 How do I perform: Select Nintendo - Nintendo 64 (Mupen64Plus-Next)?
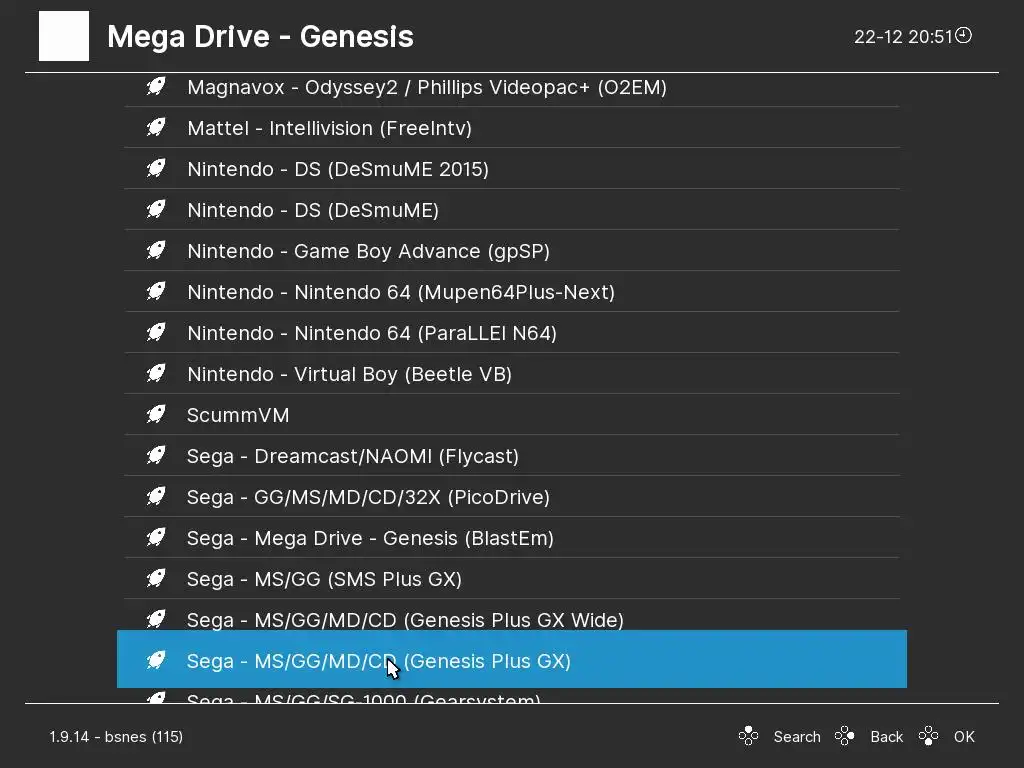pyautogui.click(x=512, y=291)
